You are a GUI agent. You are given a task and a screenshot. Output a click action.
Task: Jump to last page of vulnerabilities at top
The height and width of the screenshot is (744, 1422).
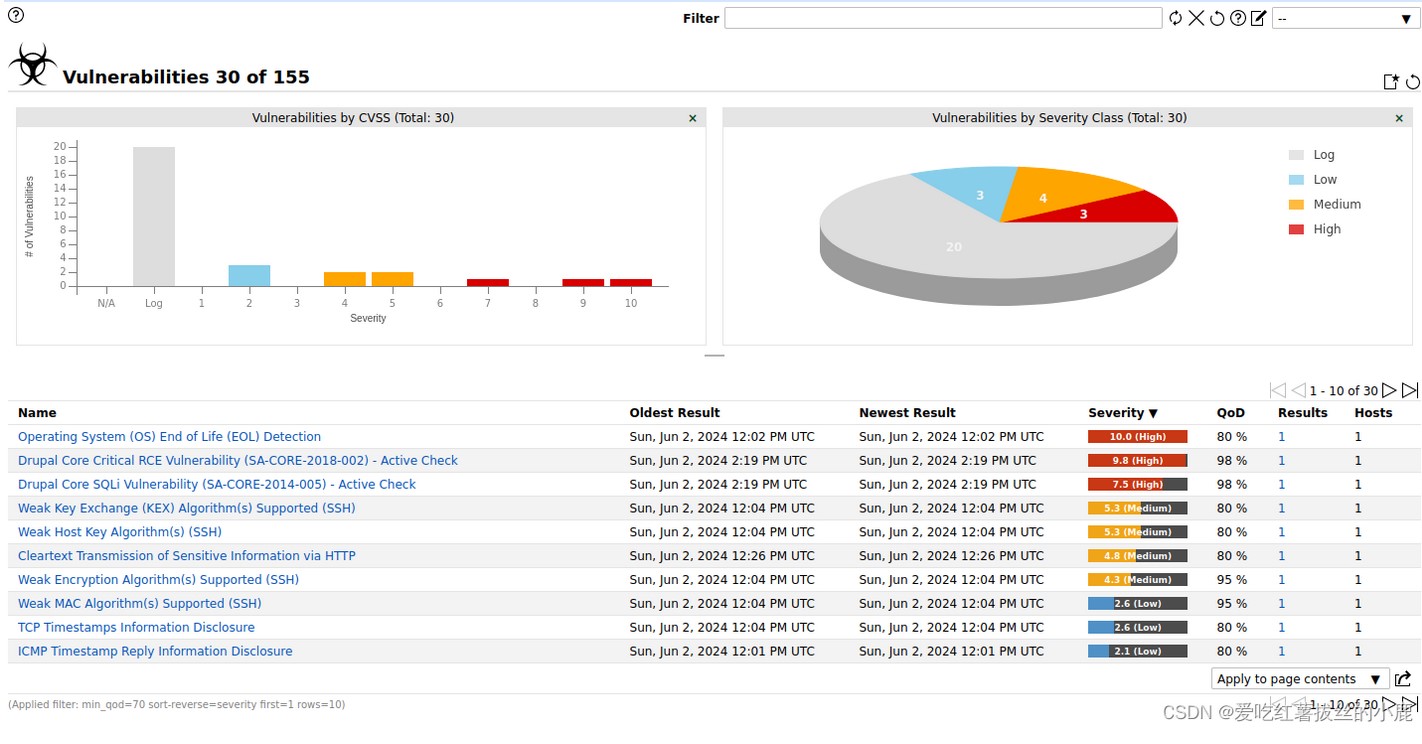[1410, 390]
